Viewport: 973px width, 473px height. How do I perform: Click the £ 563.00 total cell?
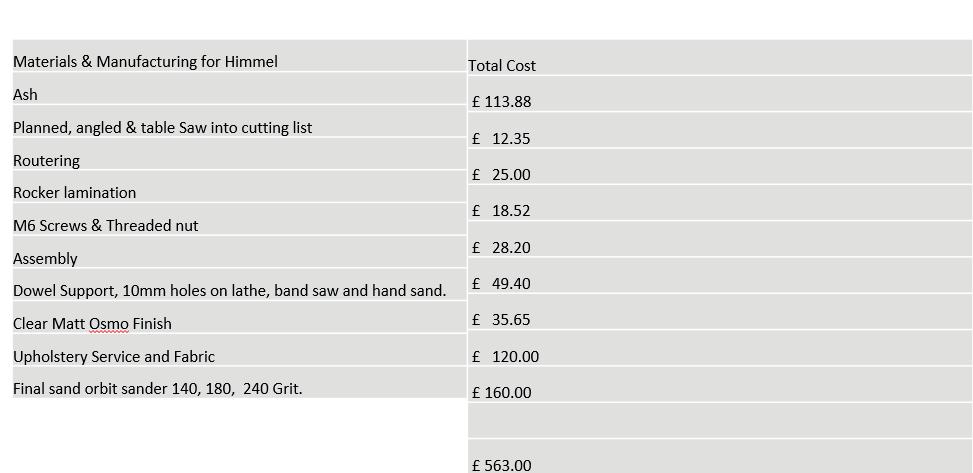[720, 456]
